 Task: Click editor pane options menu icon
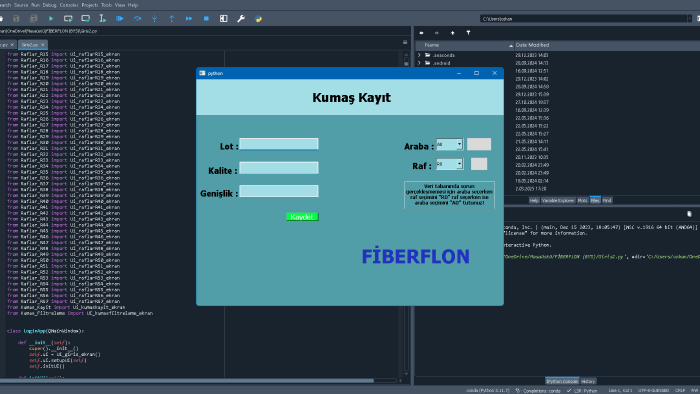[x=405, y=42]
